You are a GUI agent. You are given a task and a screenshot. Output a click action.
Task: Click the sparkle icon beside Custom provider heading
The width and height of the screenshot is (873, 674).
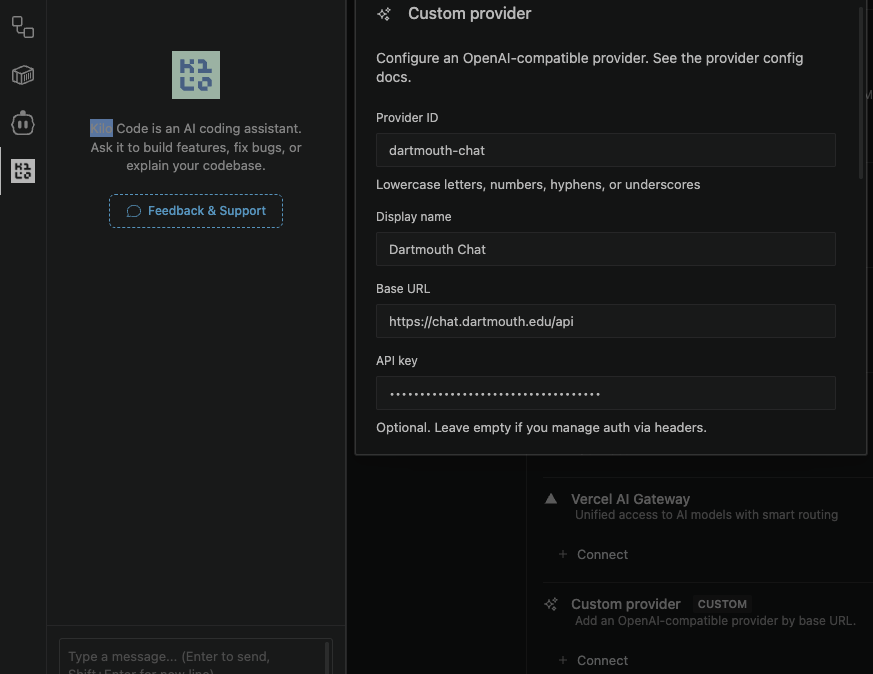tap(384, 14)
